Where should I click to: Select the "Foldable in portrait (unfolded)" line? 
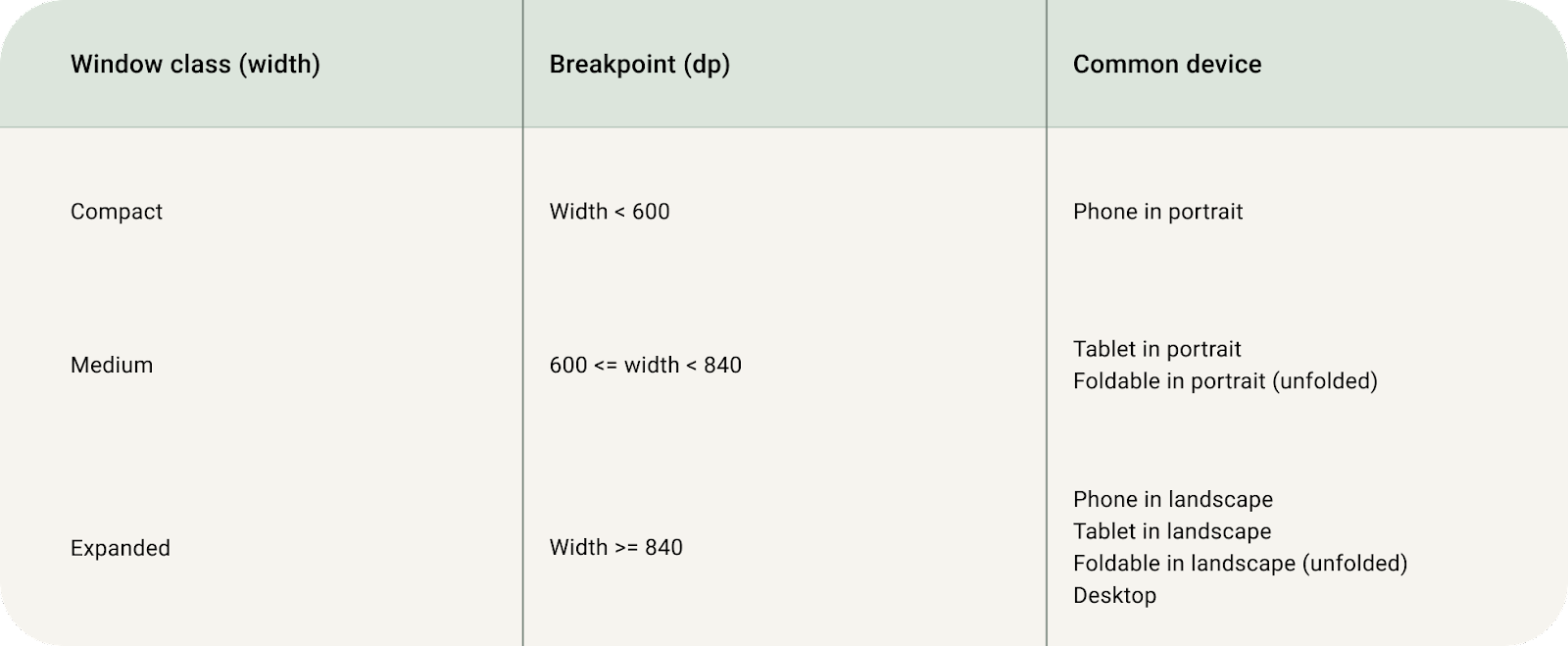[1224, 380]
